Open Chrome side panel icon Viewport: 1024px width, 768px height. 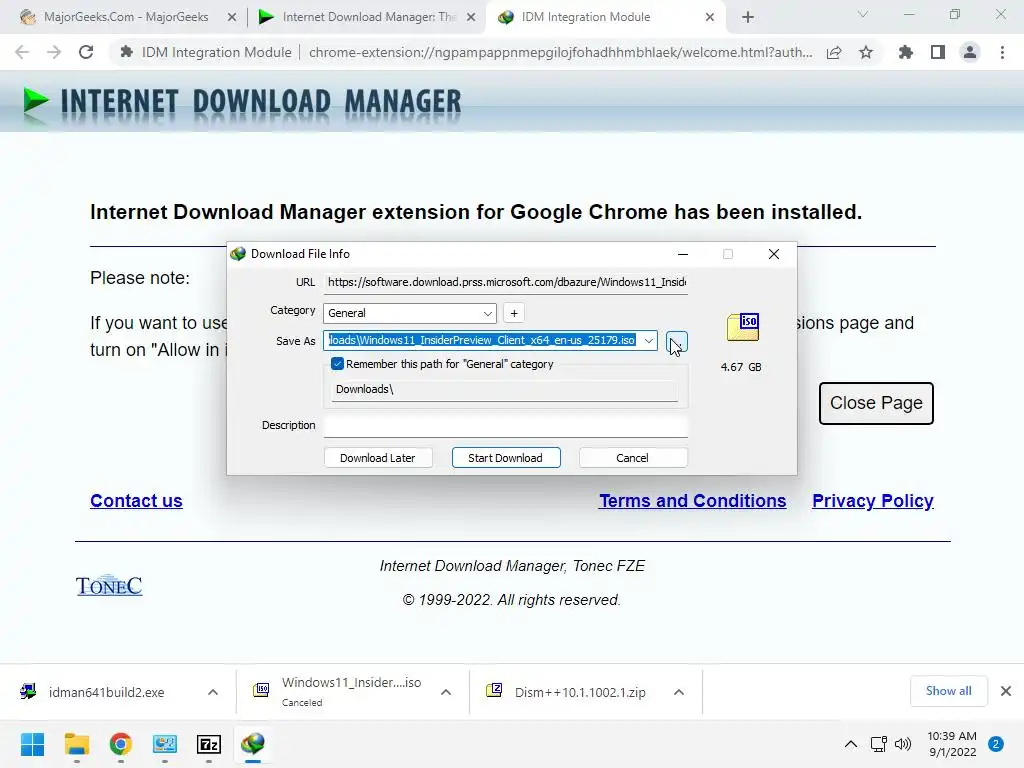point(938,52)
